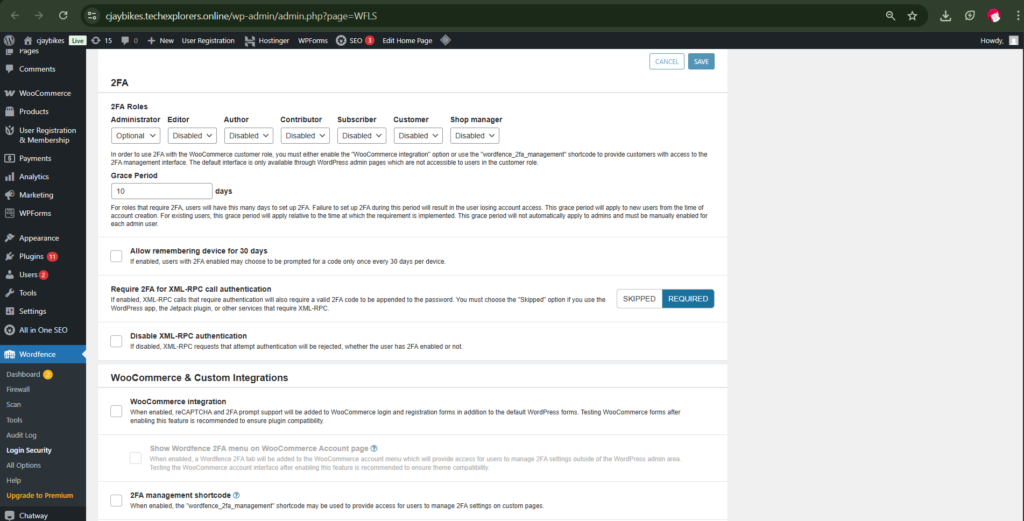Click the help icon beside 2FA management shortcode

tap(236, 495)
